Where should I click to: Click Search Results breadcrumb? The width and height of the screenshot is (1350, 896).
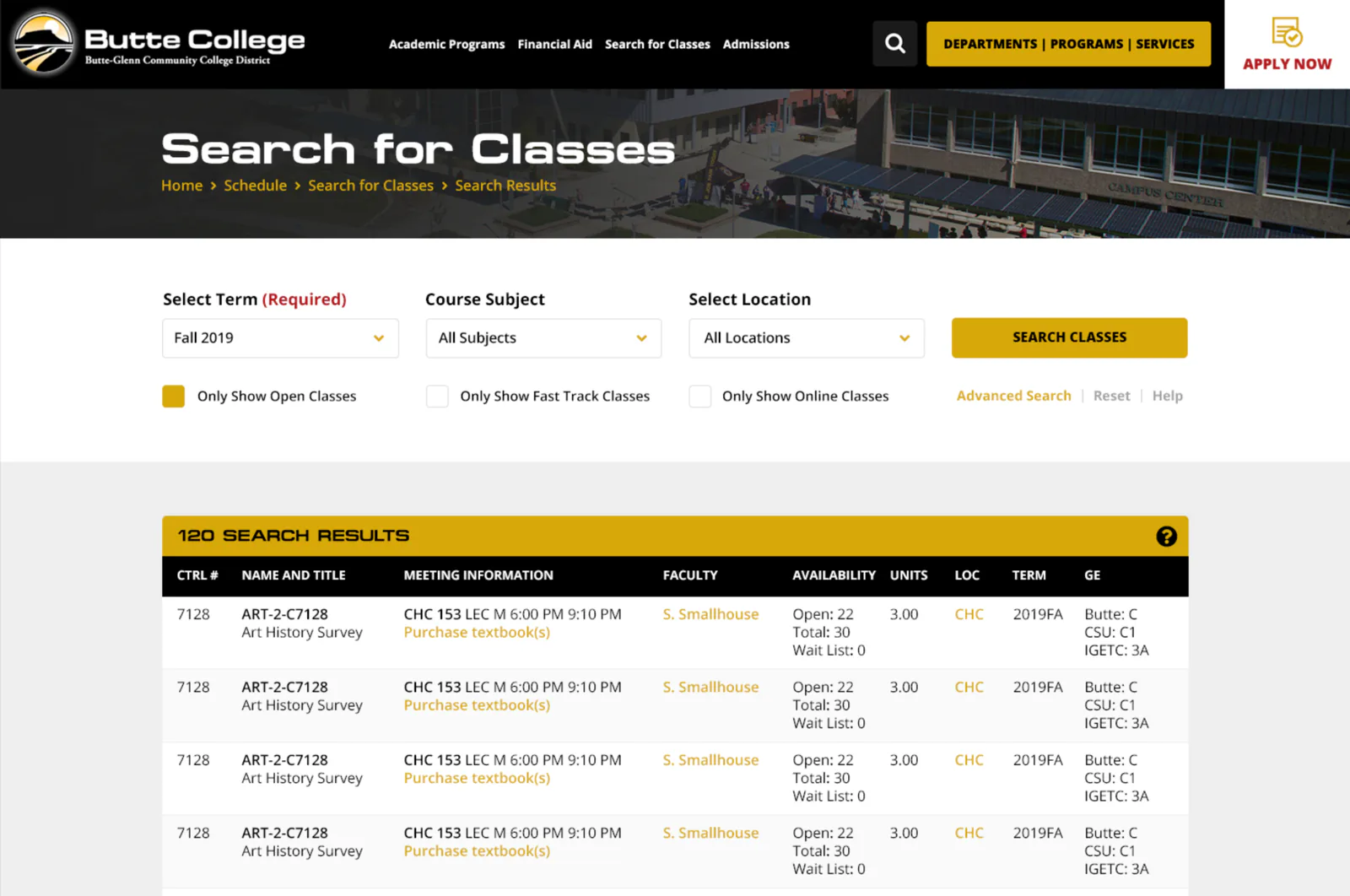tap(505, 186)
